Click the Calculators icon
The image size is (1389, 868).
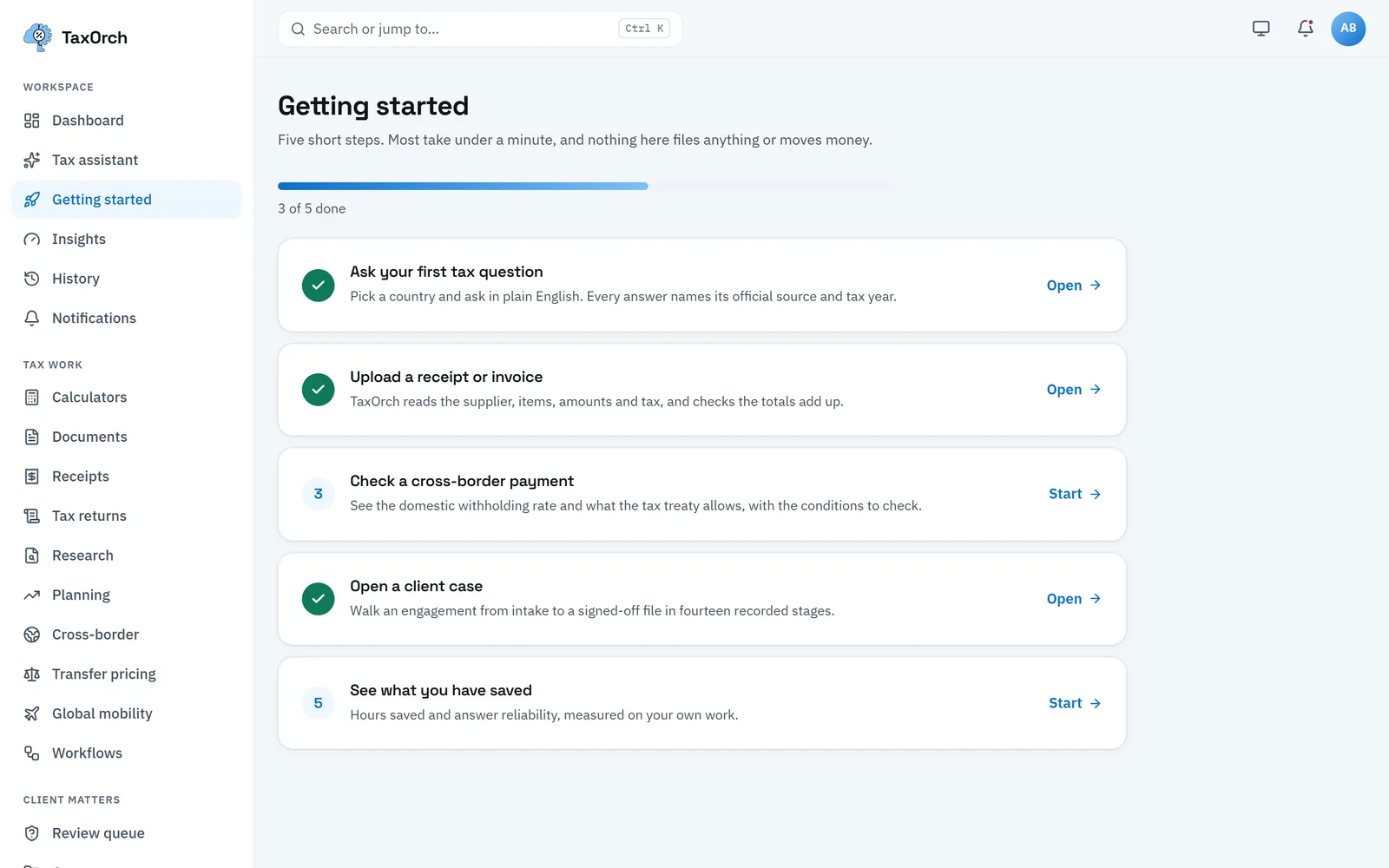(x=32, y=398)
